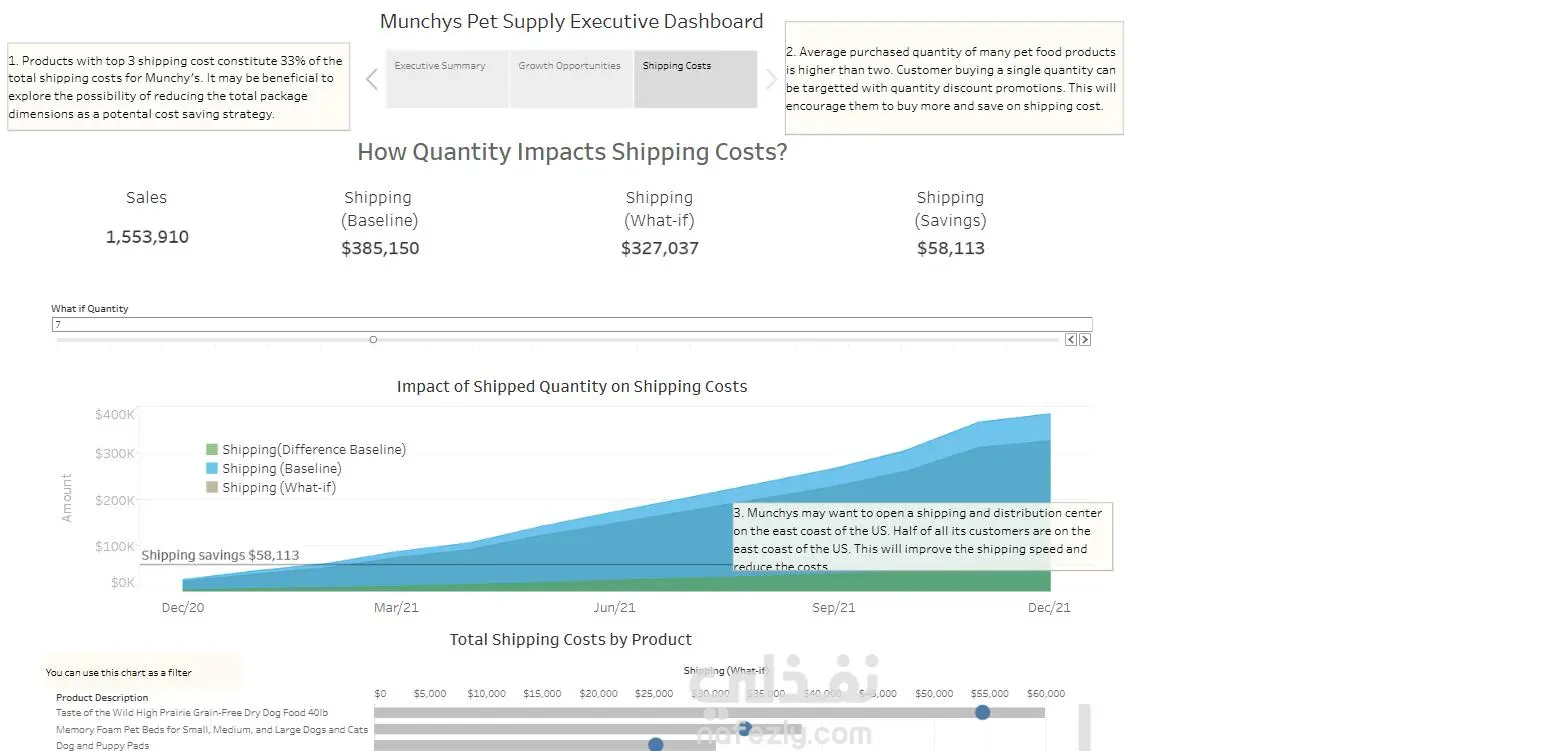This screenshot has width=1568, height=751.
Task: Select the Shipping (Savings) value $58,113
Action: (951, 248)
